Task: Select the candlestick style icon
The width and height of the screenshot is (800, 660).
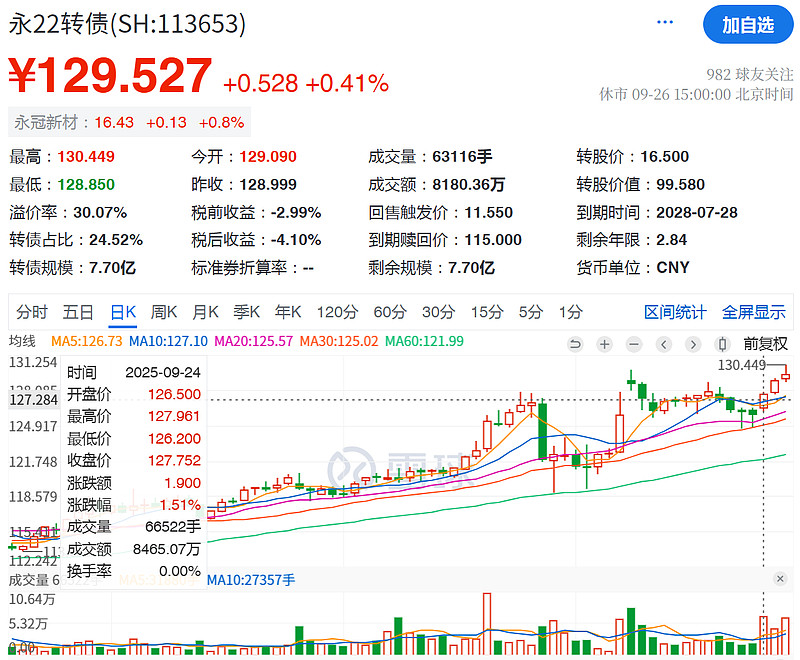Action: pyautogui.click(x=721, y=344)
